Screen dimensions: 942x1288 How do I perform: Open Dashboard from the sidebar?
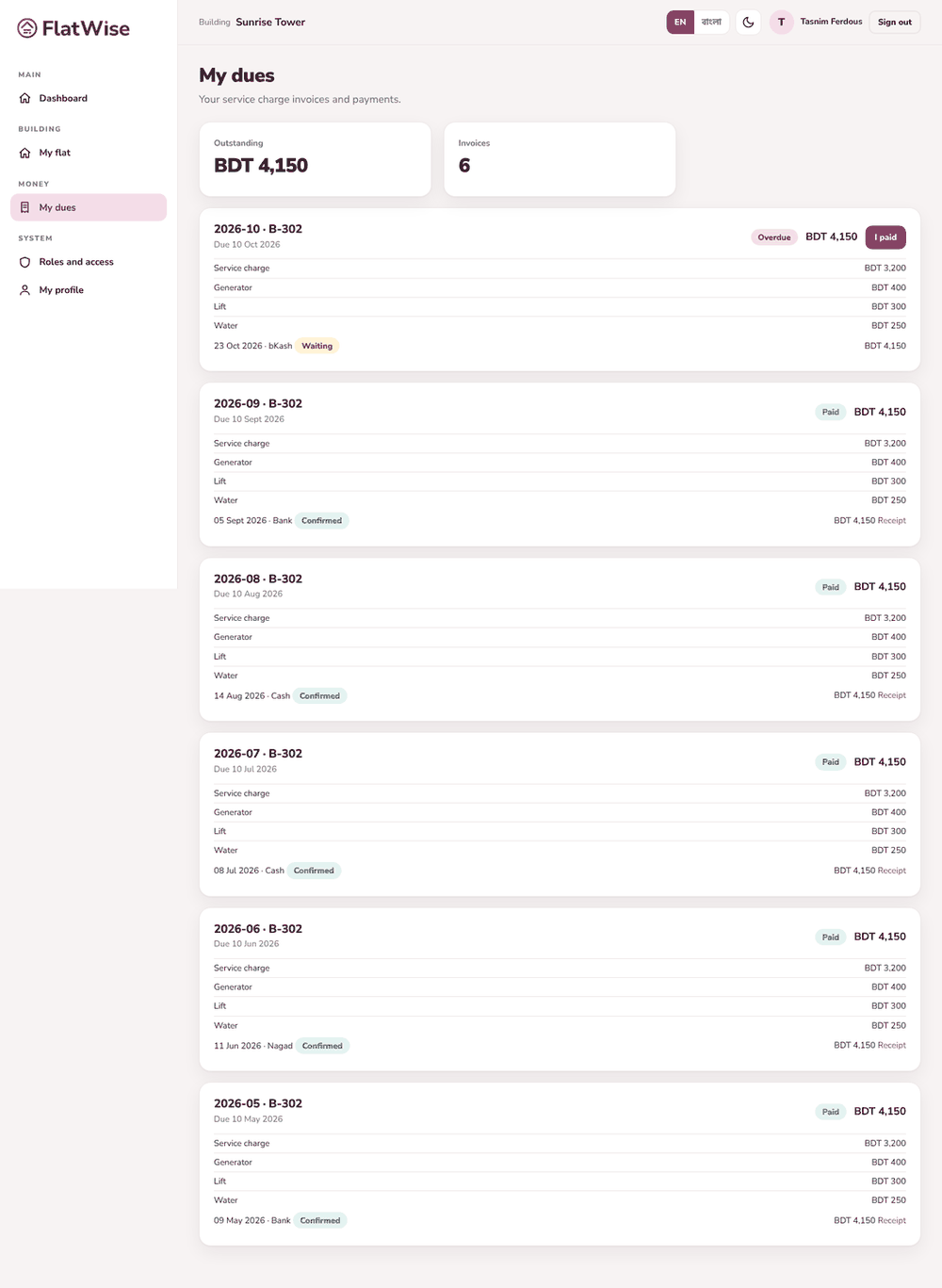[89, 98]
